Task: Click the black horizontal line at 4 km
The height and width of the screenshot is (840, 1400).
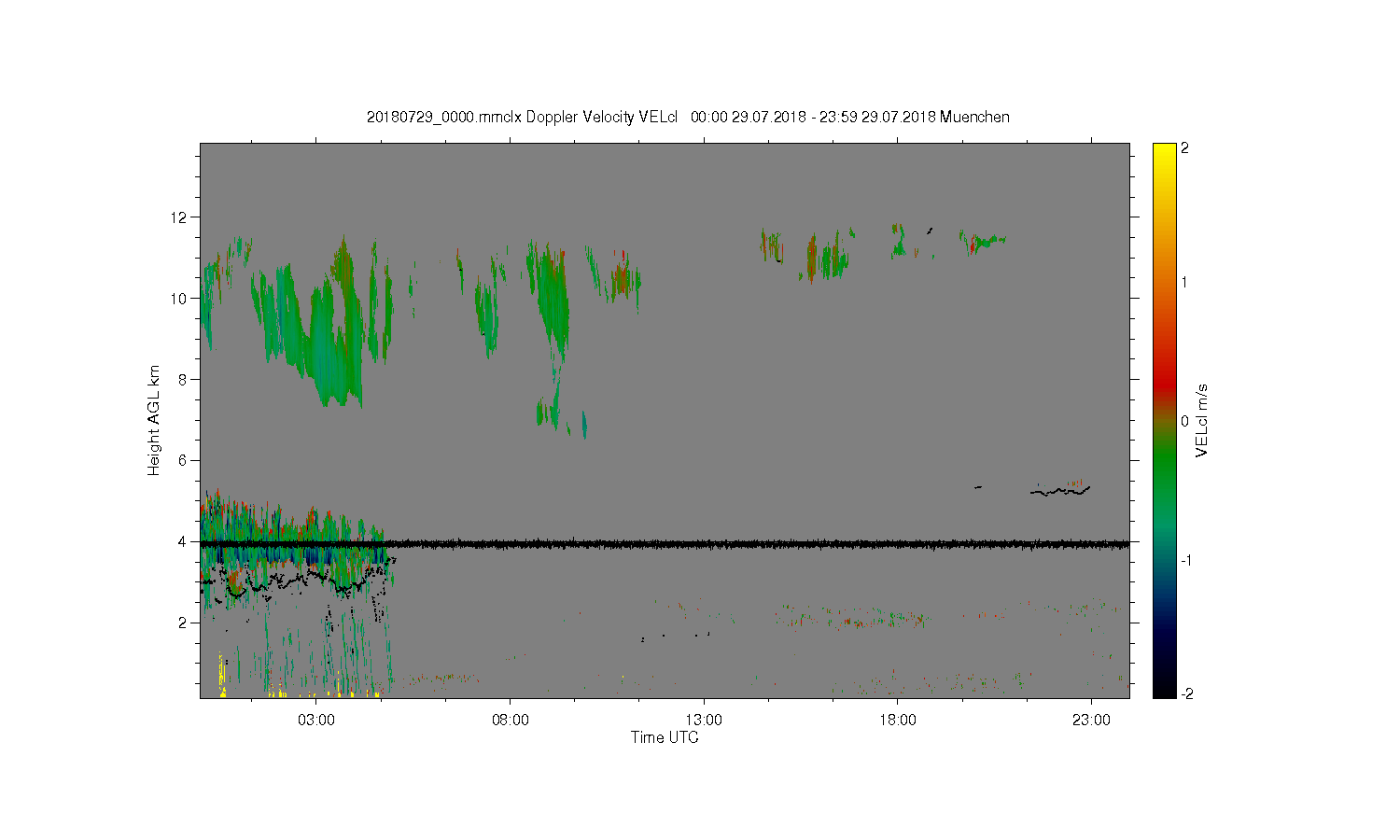Action: point(665,543)
